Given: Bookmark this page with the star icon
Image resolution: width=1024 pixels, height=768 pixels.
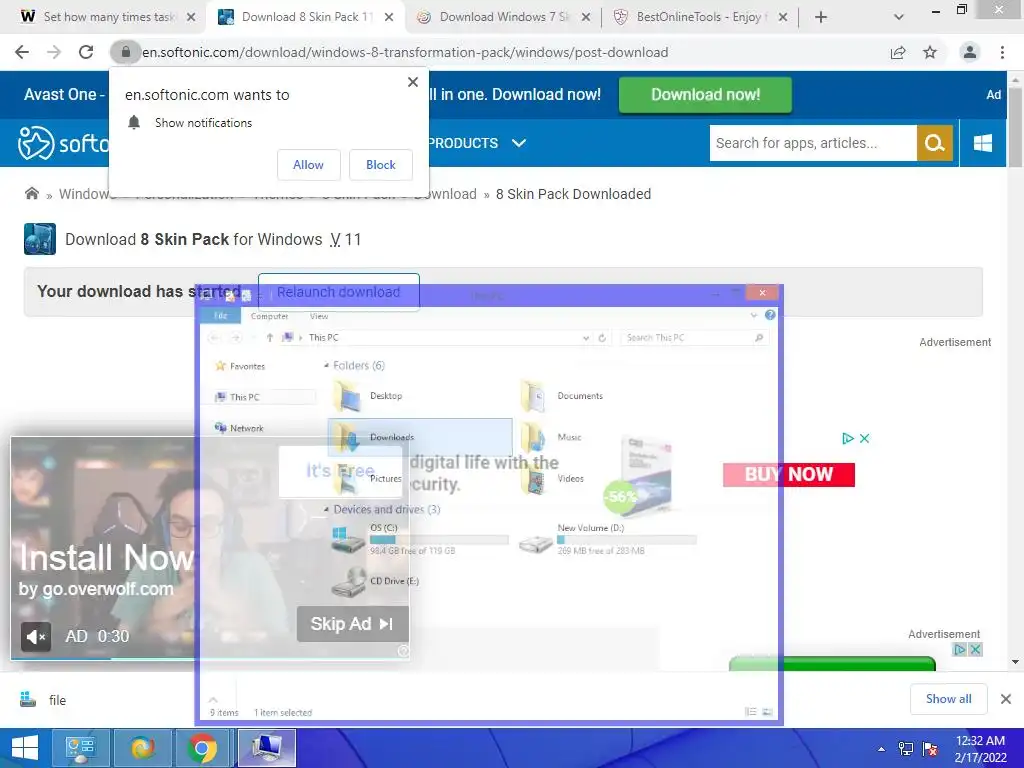Looking at the screenshot, I should tap(930, 52).
